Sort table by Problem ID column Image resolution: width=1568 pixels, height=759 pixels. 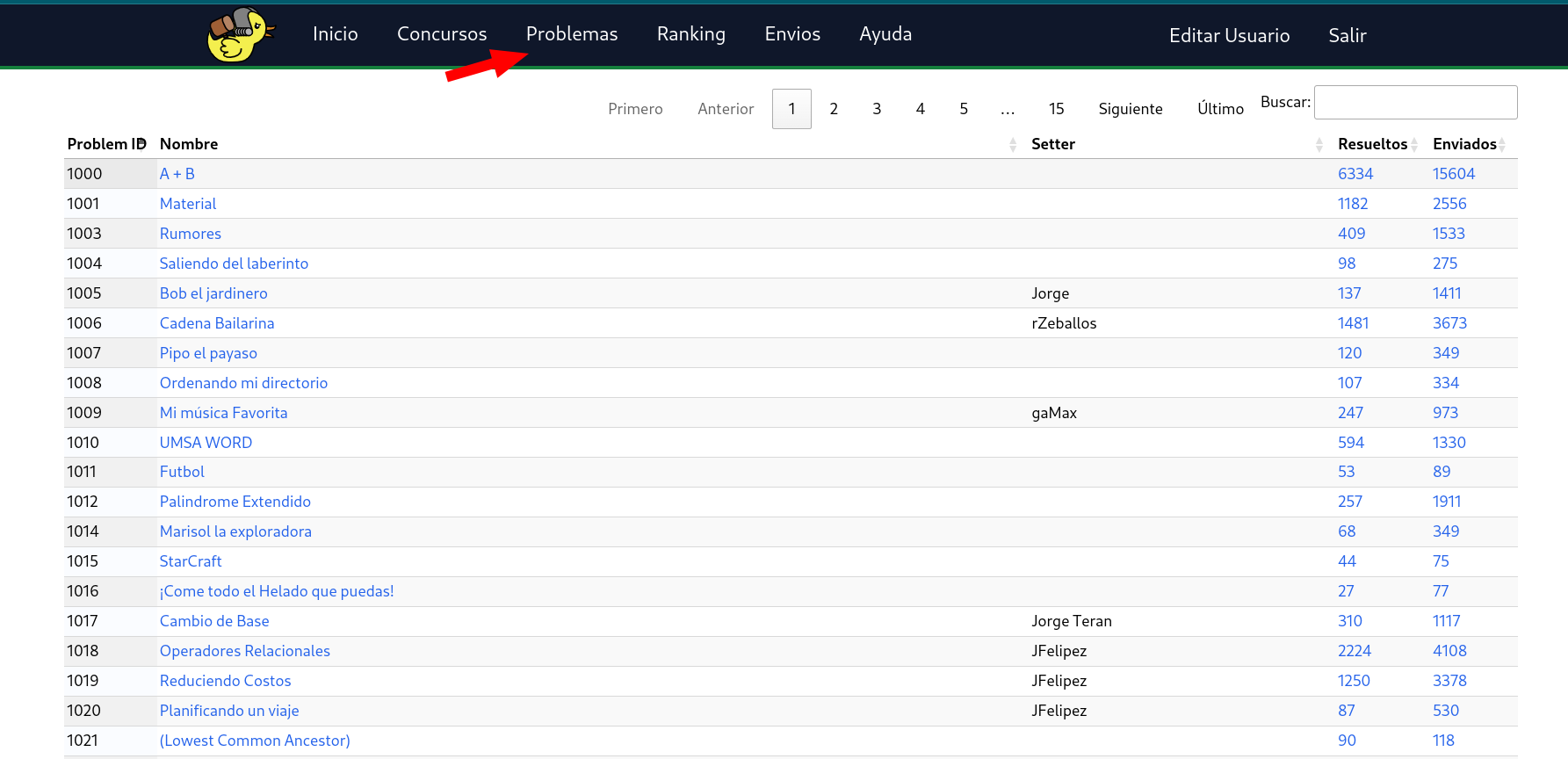[105, 144]
